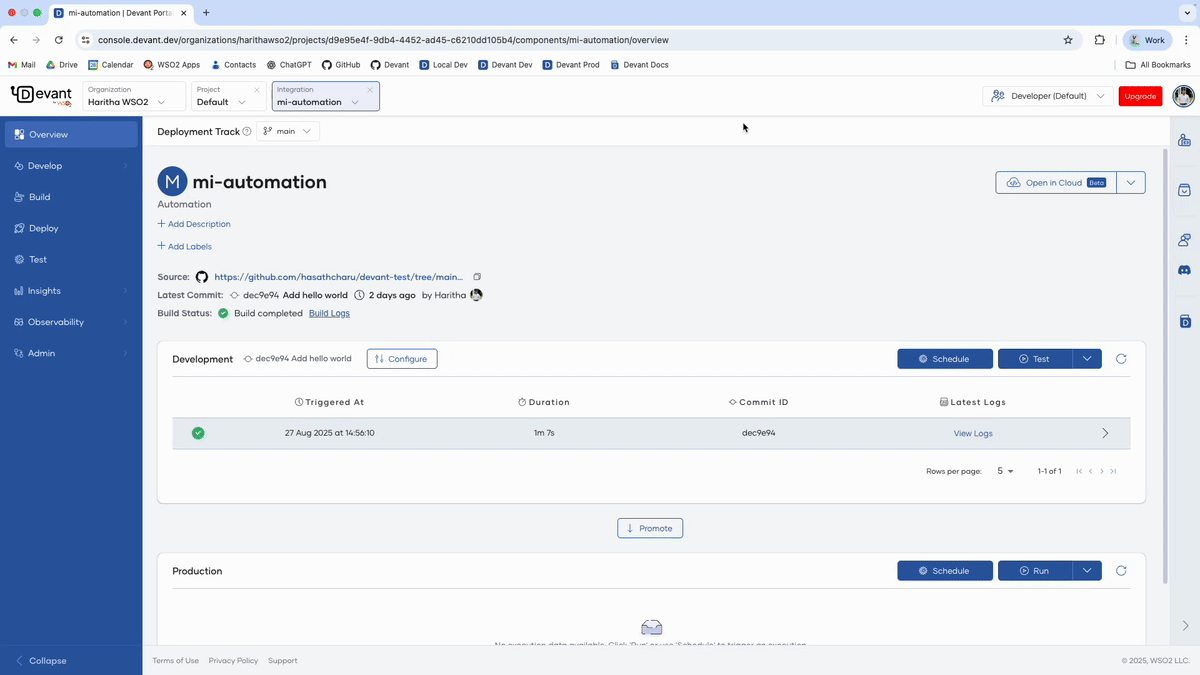Viewport: 1200px width, 675px height.
Task: Click Add Labels link
Action: (x=185, y=246)
